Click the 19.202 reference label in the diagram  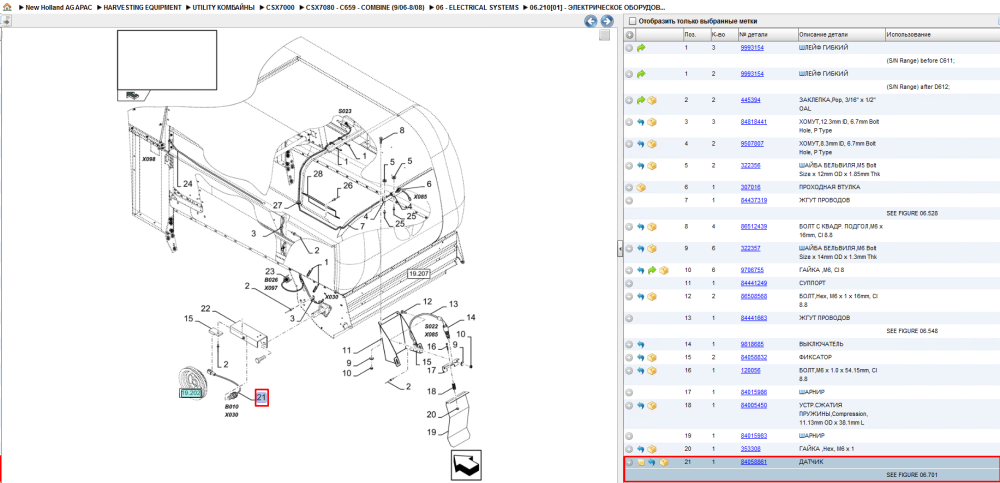click(x=191, y=393)
